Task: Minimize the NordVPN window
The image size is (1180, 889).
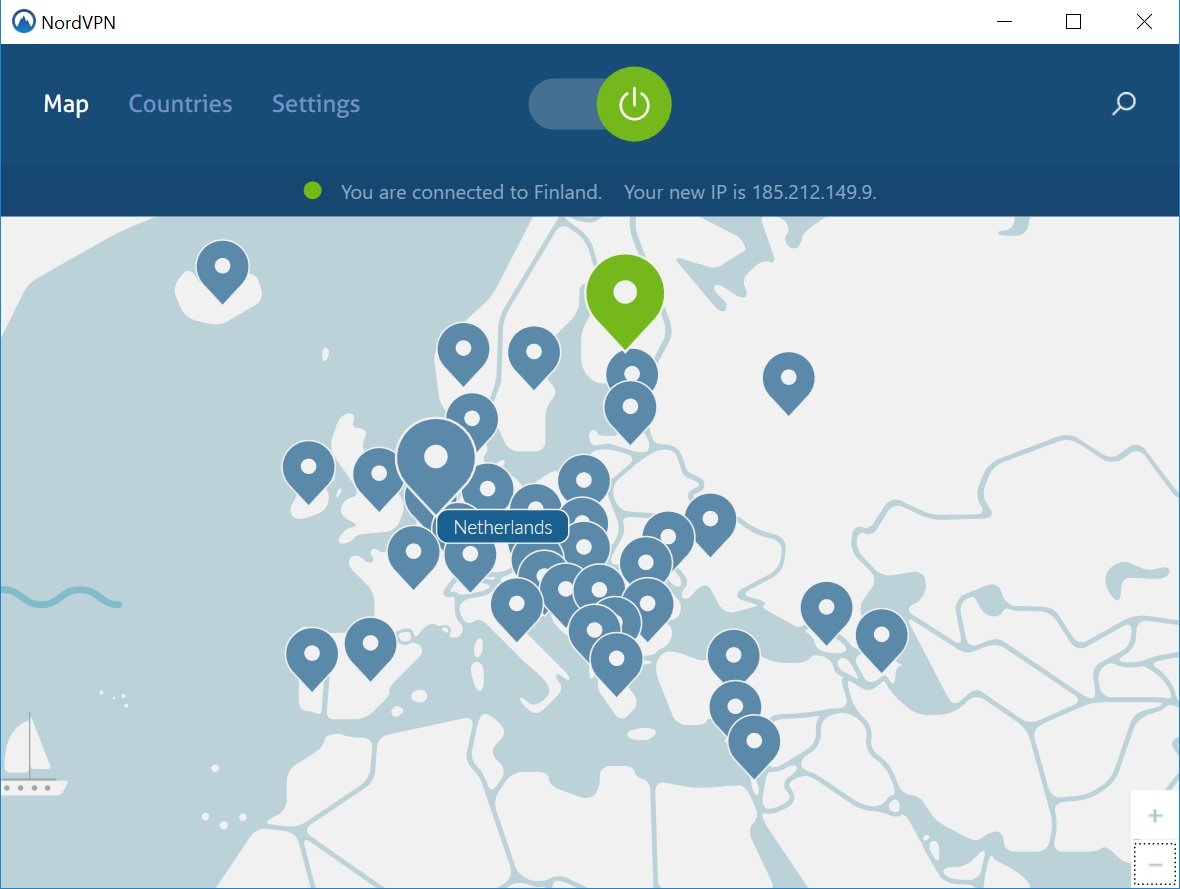Action: (1004, 22)
